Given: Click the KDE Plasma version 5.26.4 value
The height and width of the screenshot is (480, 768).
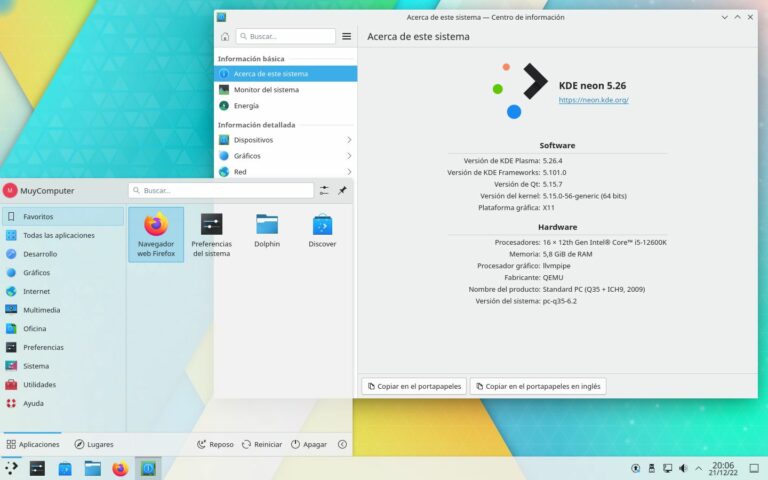Looking at the screenshot, I should click(552, 161).
